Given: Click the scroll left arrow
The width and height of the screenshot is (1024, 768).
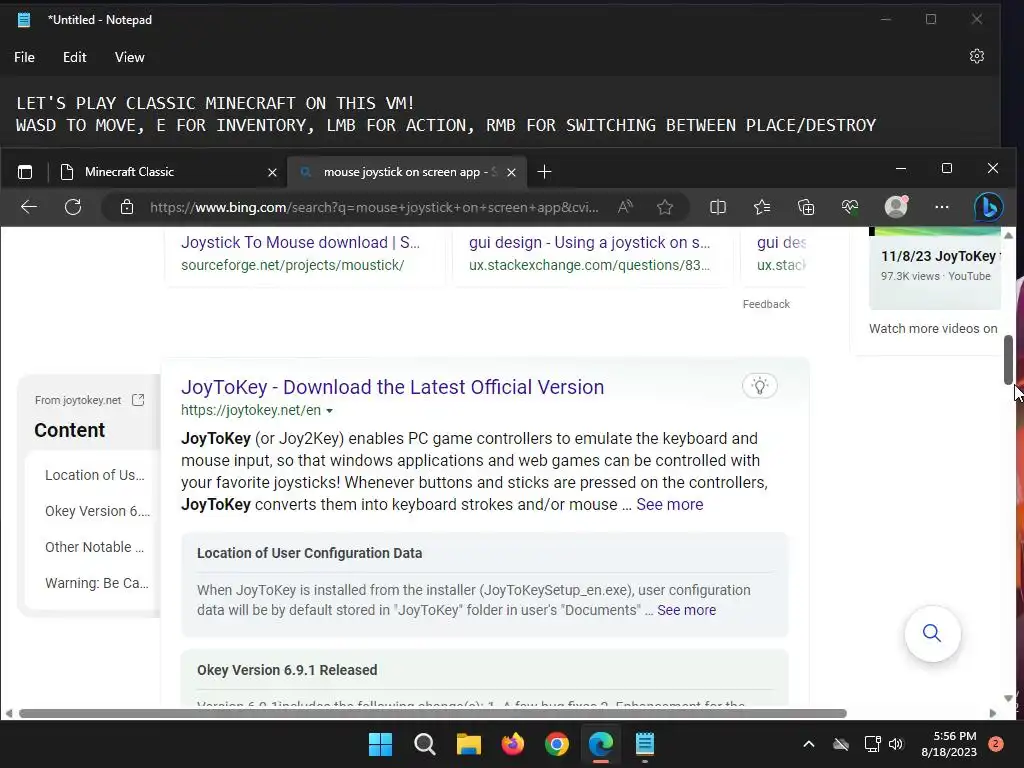Looking at the screenshot, I should (x=8, y=713).
